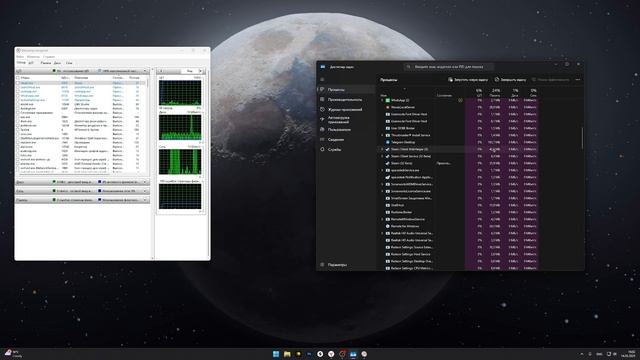Click Запустить новую задачу button

(468, 80)
